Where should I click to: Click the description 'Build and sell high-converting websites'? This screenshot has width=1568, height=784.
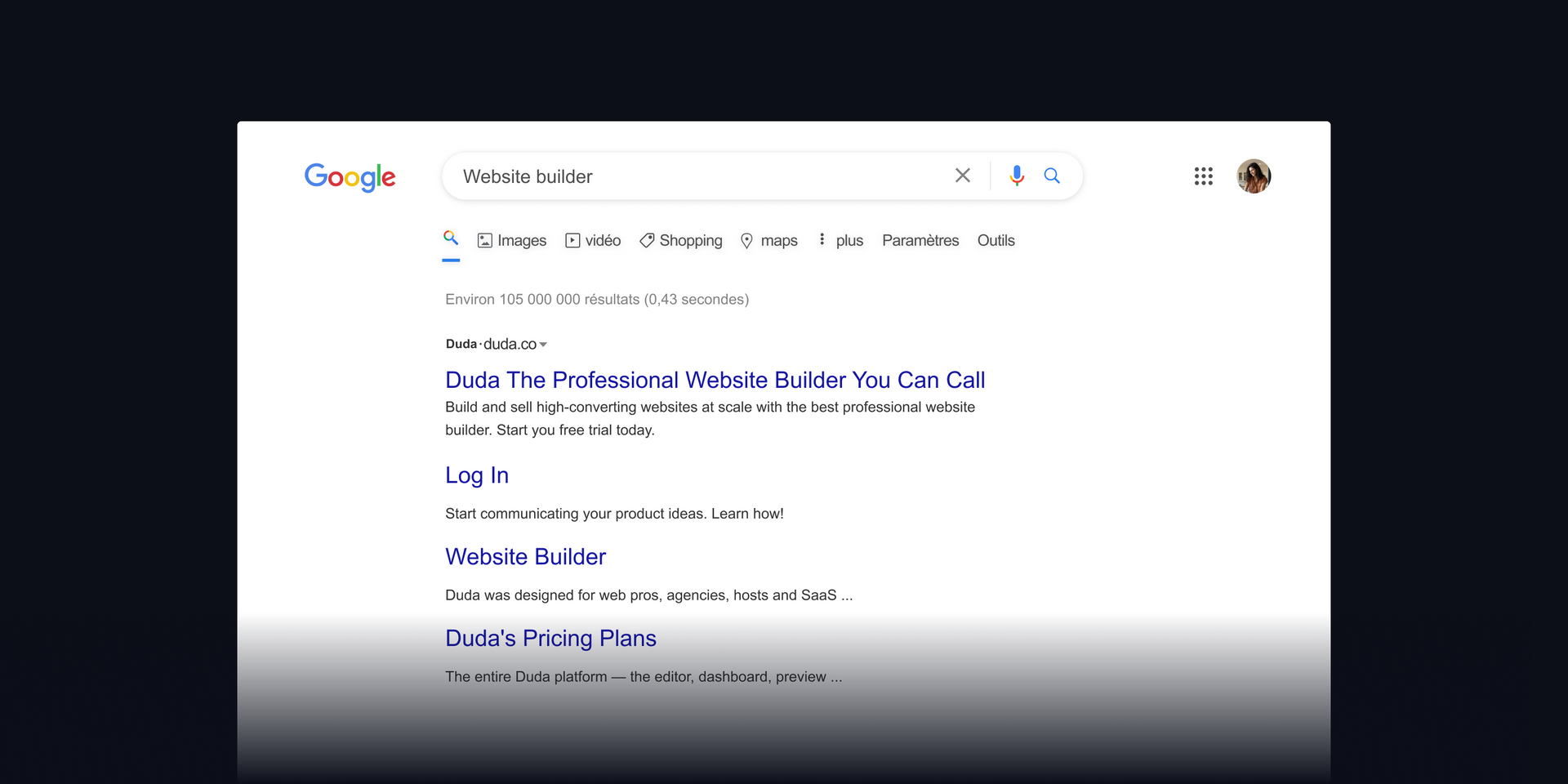click(710, 418)
